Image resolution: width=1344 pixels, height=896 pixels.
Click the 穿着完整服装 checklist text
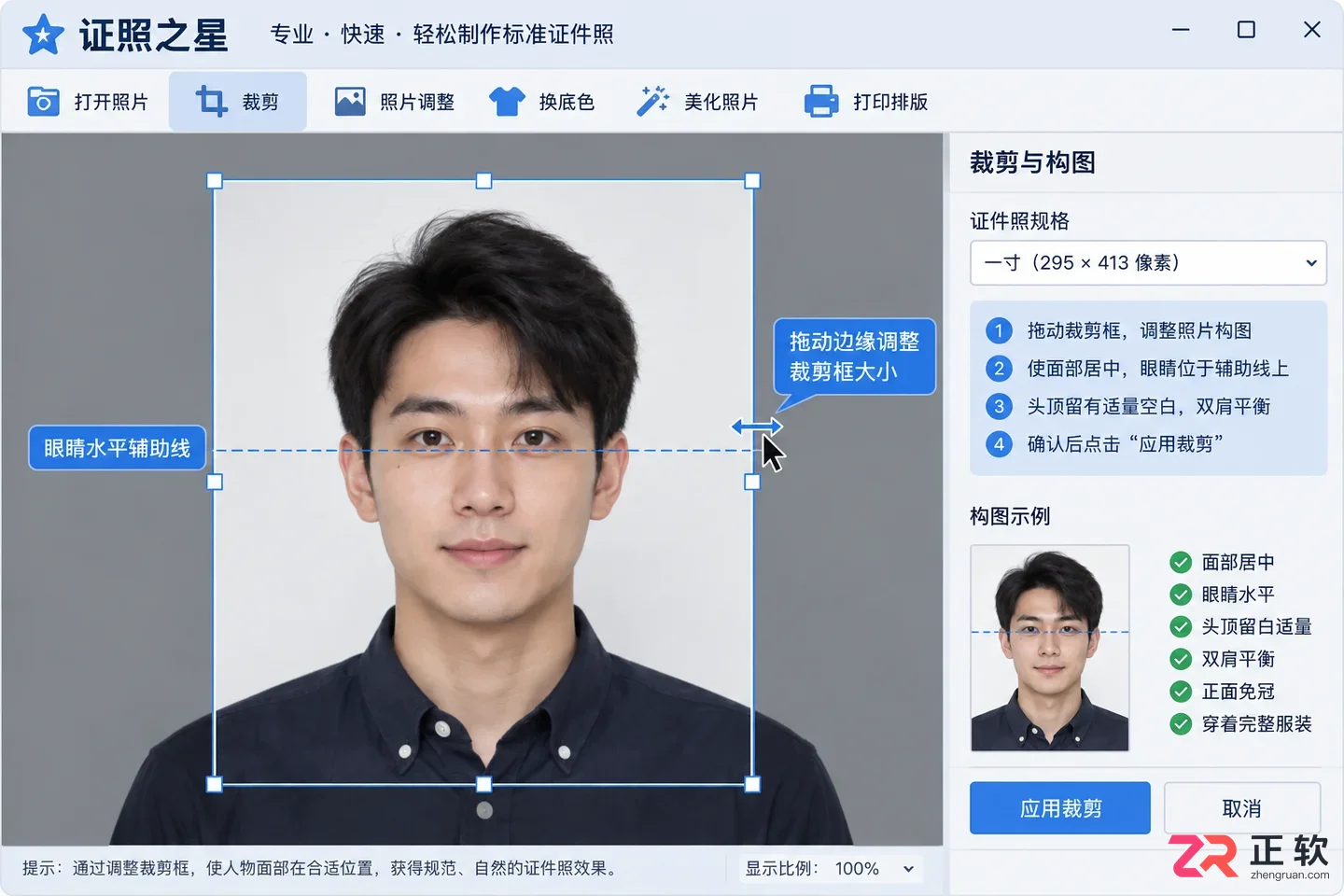tap(1256, 723)
